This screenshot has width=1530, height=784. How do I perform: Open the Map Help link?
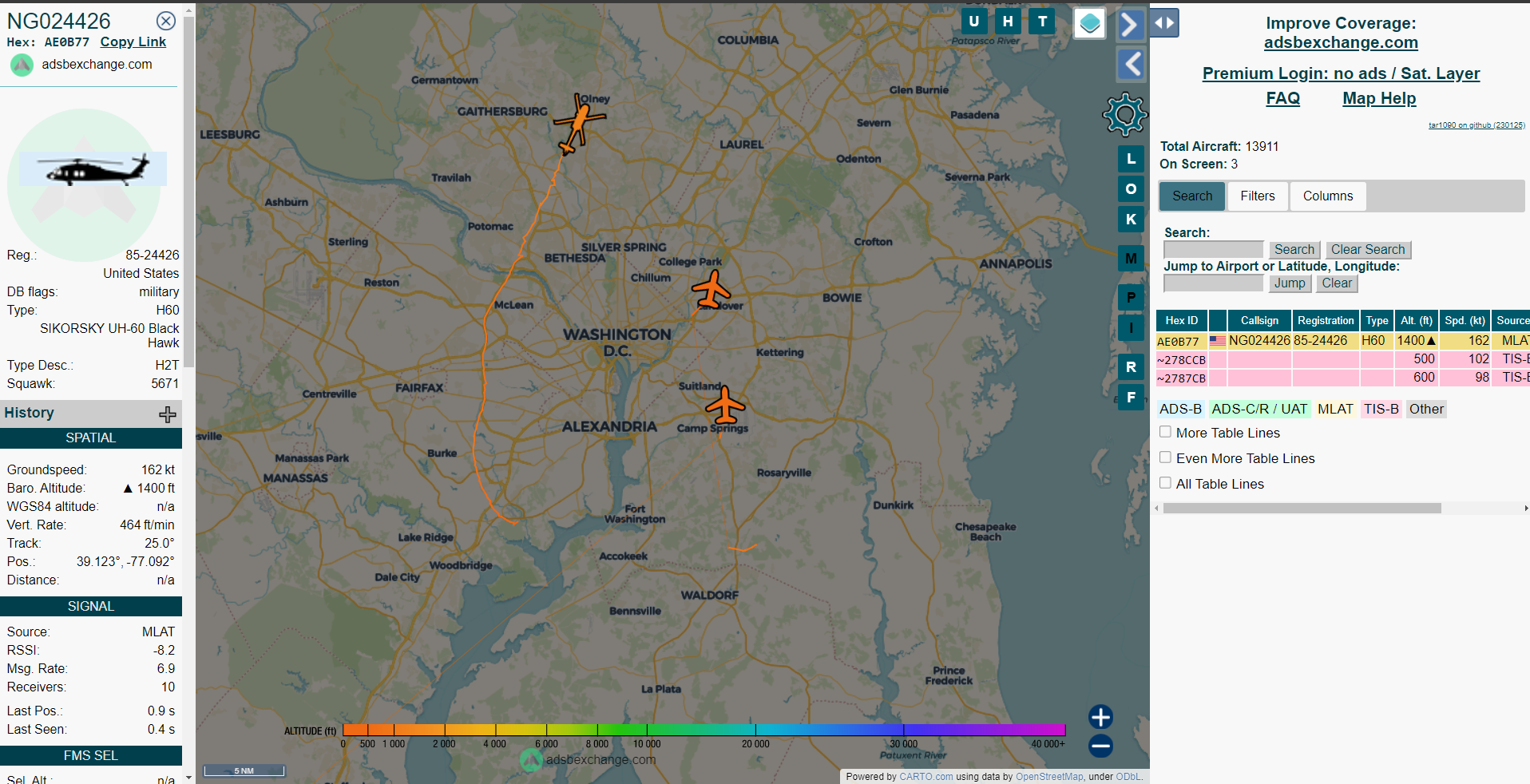click(x=1379, y=98)
